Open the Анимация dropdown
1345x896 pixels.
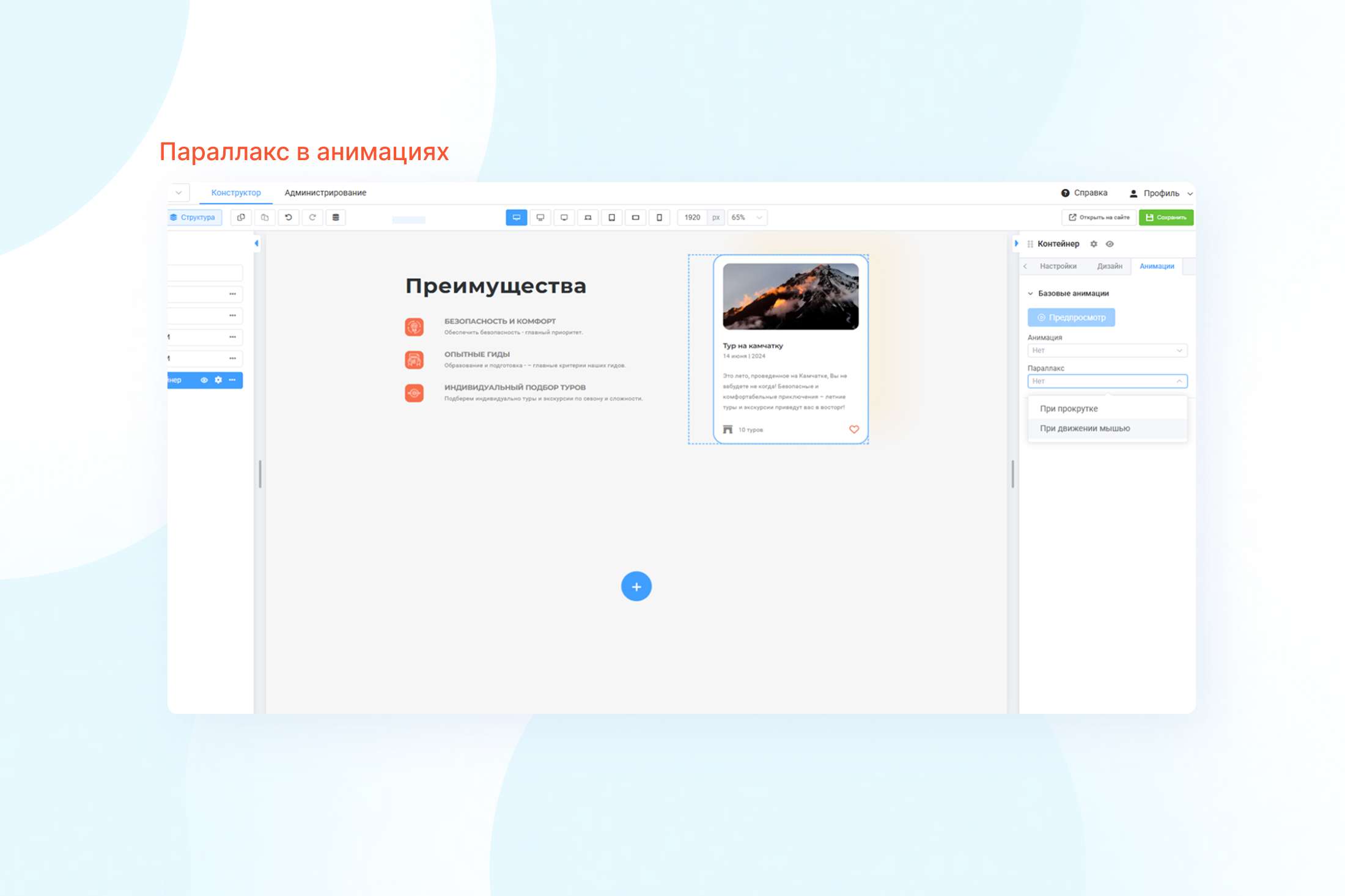pos(1107,350)
